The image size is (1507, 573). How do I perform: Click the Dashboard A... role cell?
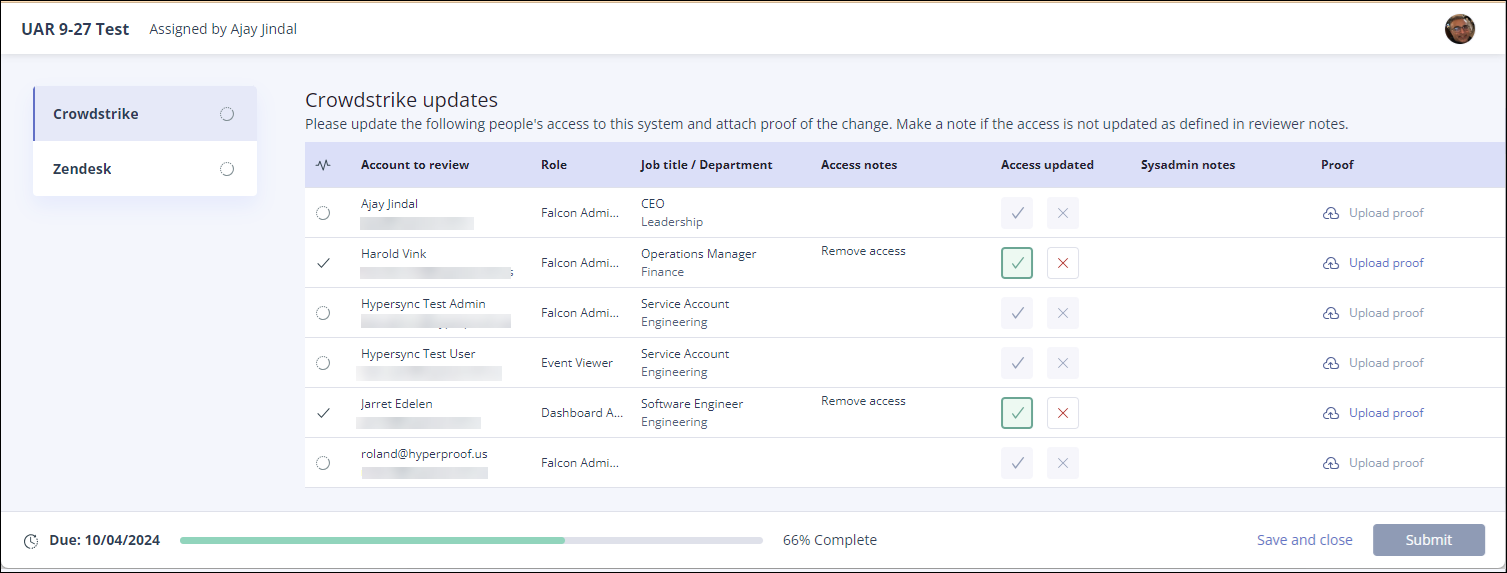582,413
